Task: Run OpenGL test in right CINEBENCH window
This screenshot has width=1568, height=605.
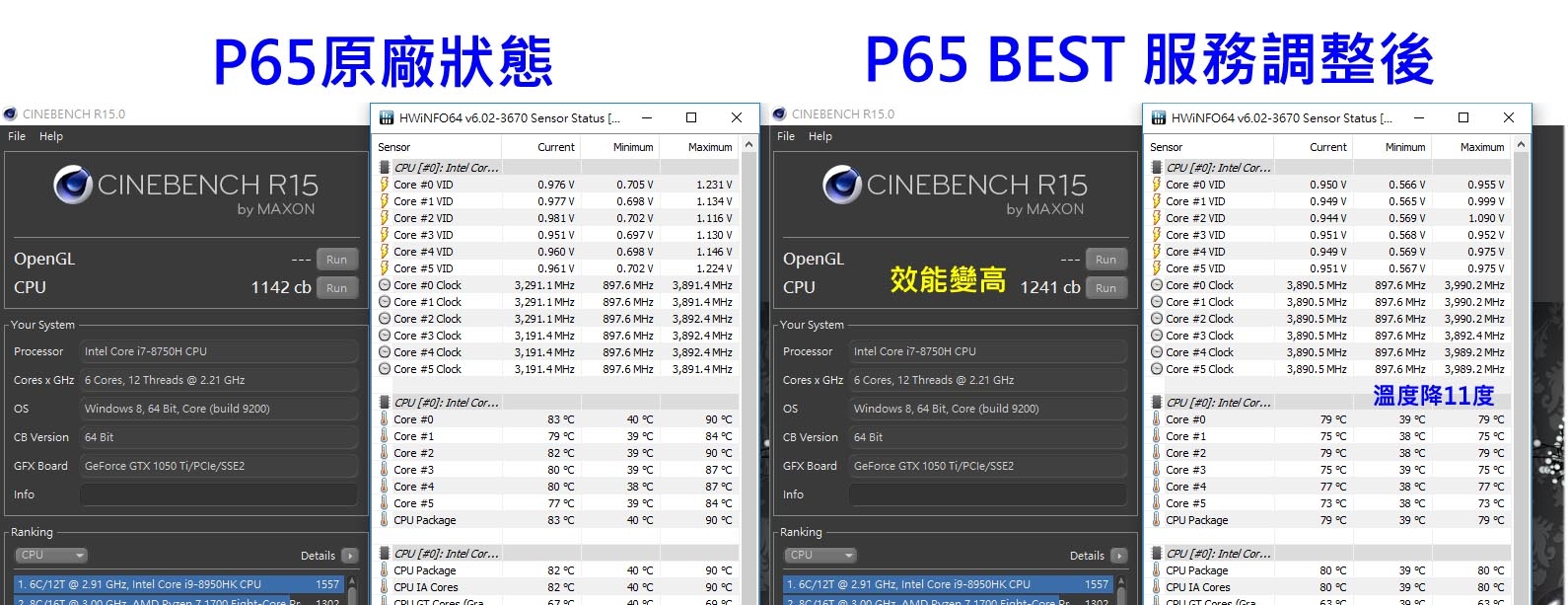Action: pyautogui.click(x=1106, y=260)
